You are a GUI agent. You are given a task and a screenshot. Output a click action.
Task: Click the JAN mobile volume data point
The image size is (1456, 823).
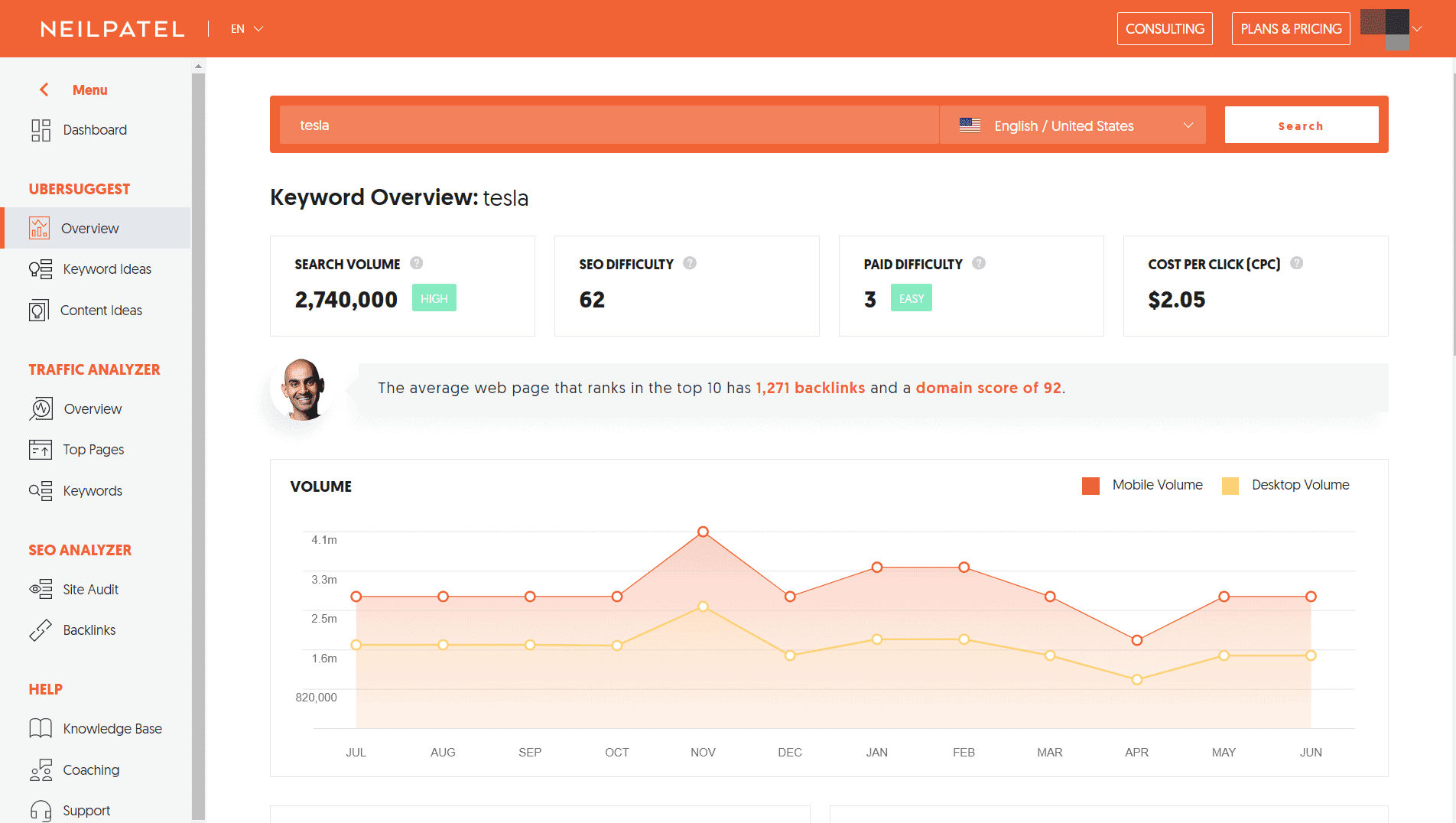coord(877,568)
